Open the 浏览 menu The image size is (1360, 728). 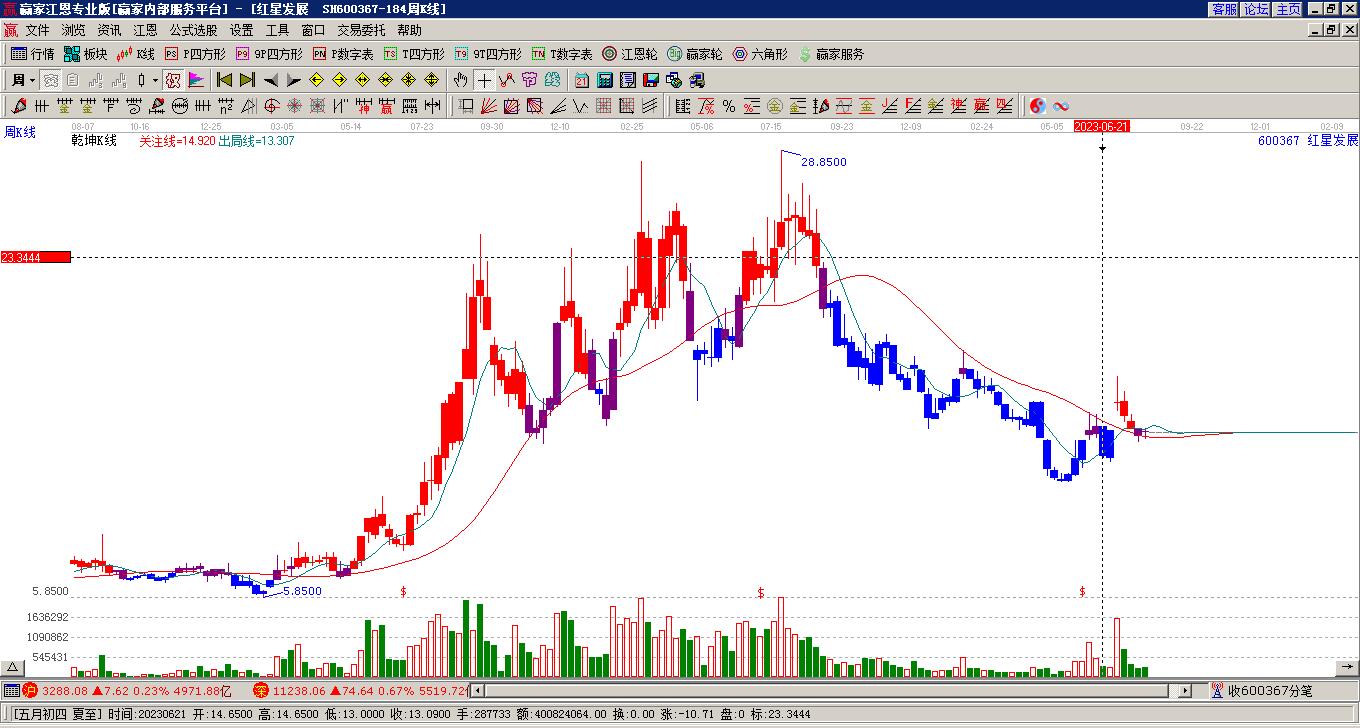click(x=73, y=31)
